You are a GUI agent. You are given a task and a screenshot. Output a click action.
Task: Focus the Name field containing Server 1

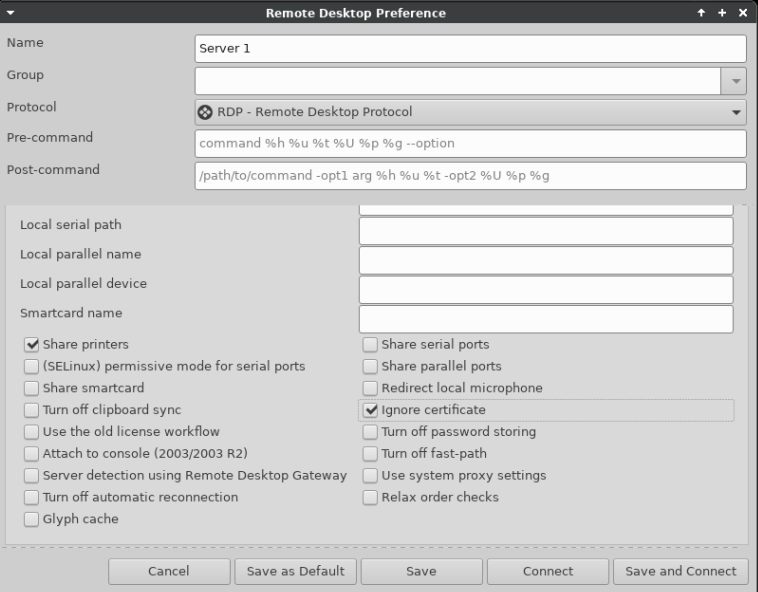click(470, 49)
